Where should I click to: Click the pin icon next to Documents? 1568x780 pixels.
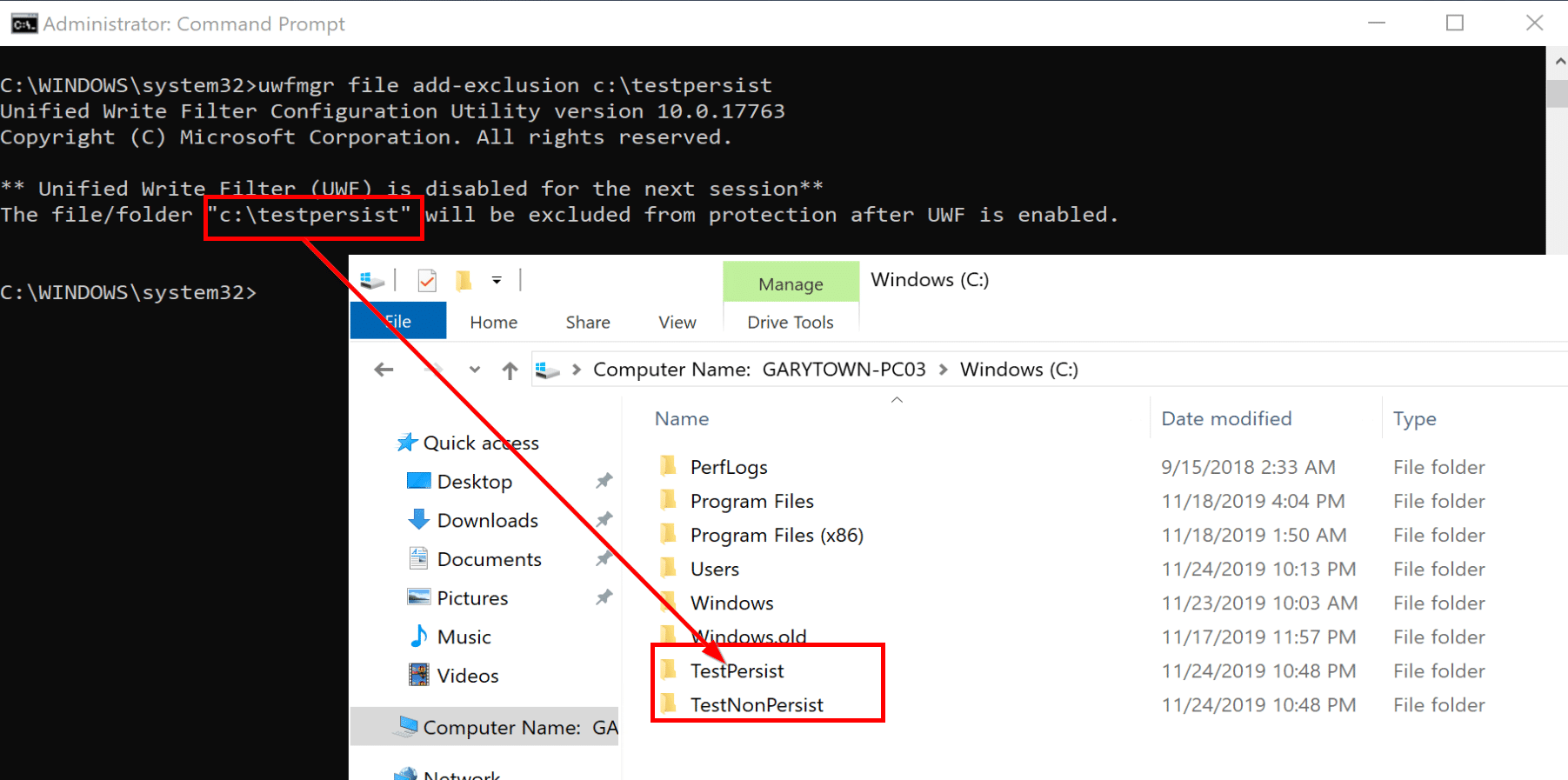coord(604,559)
